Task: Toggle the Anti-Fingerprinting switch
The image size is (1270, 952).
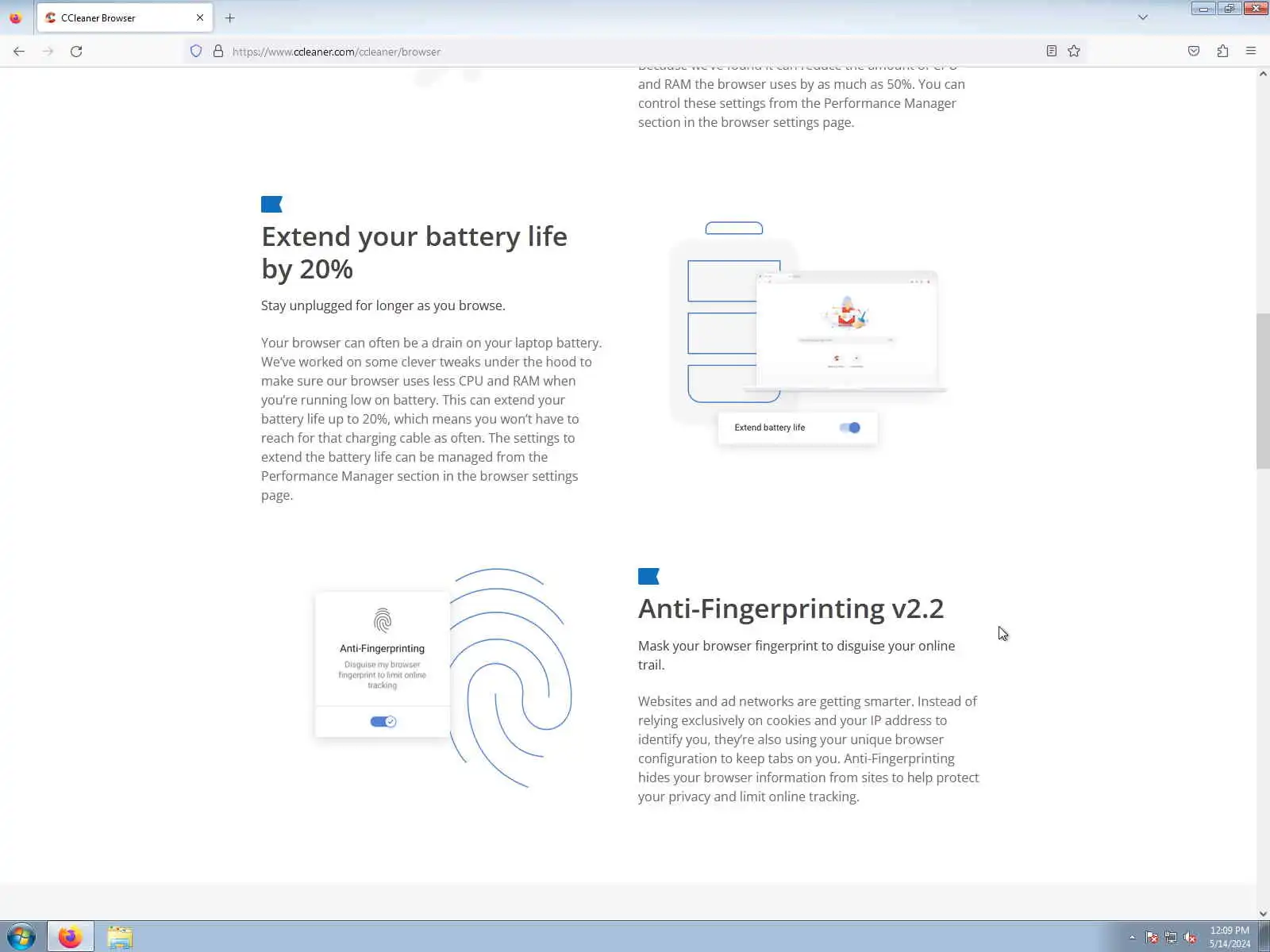Action: coord(383,721)
